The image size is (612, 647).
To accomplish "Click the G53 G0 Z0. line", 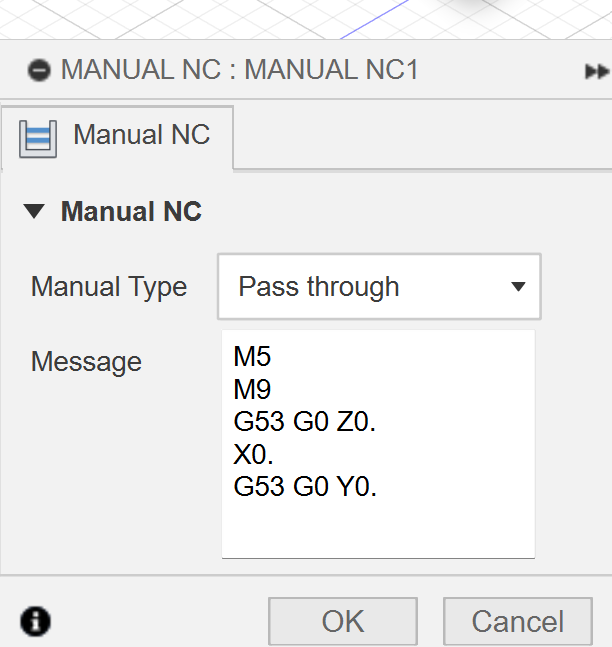I will pos(305,422).
